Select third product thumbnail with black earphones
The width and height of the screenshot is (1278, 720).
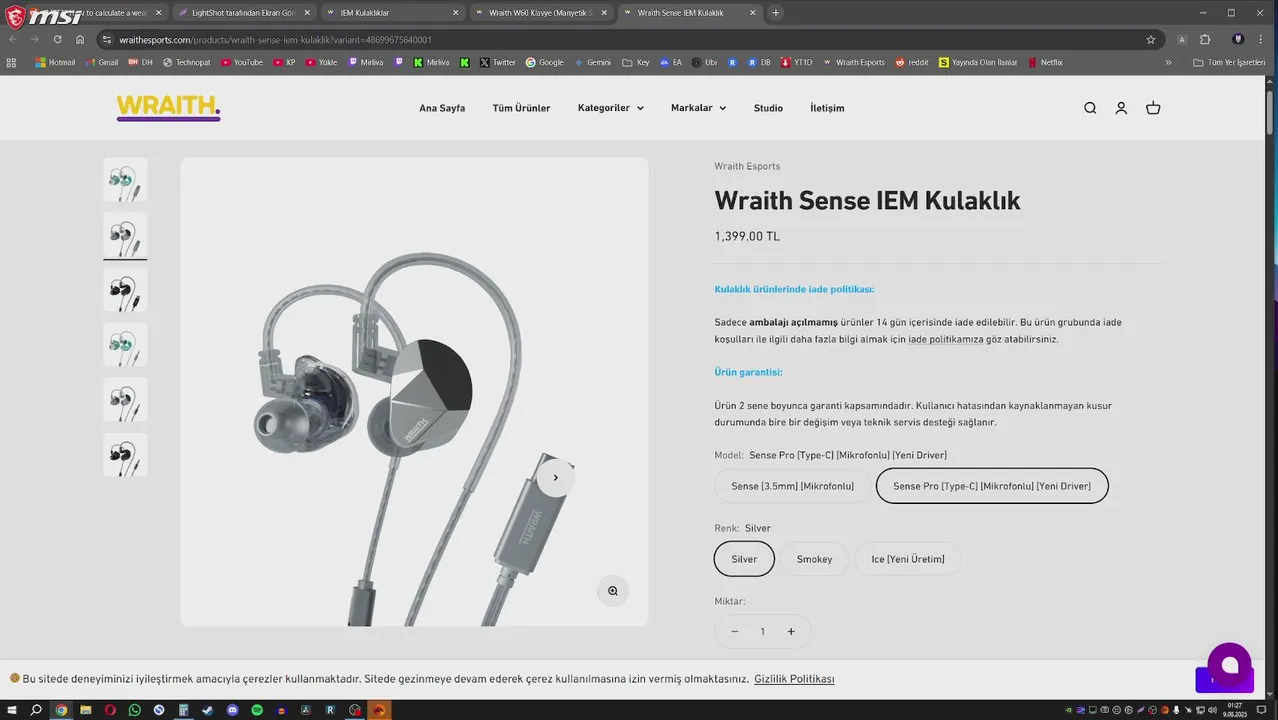tap(125, 290)
